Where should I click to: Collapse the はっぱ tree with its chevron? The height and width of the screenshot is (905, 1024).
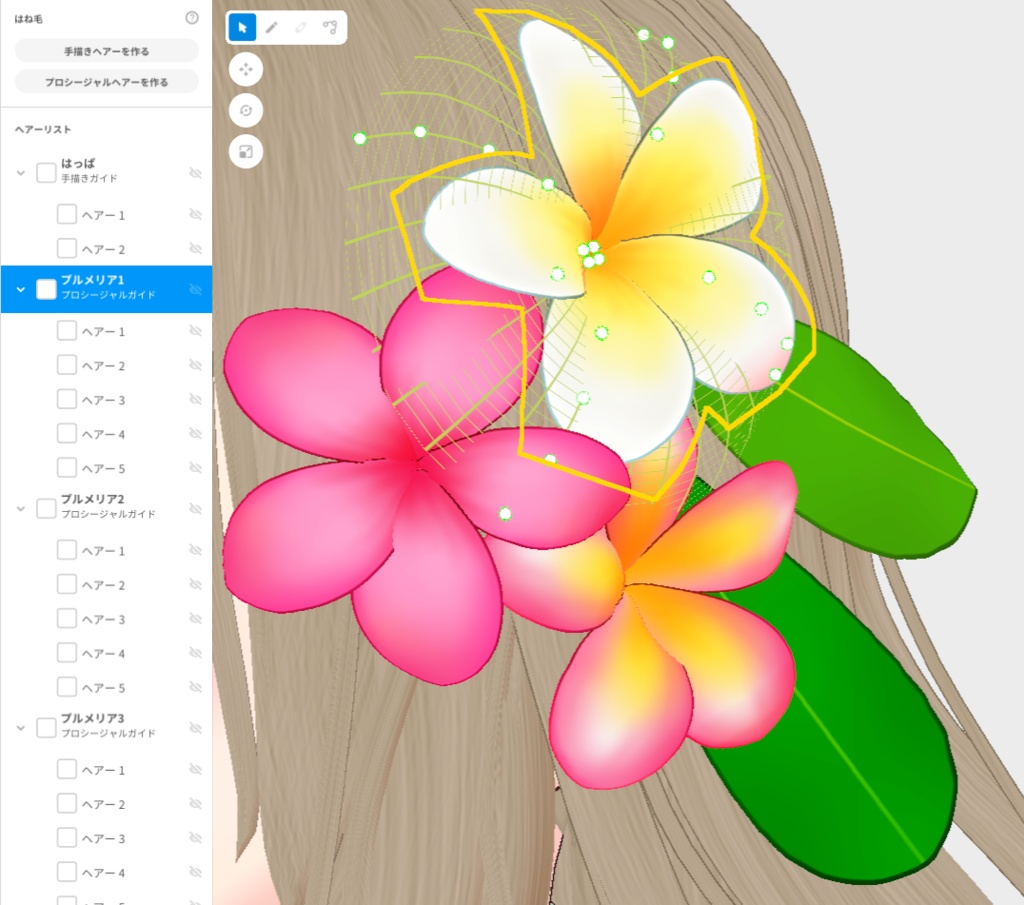(20, 172)
